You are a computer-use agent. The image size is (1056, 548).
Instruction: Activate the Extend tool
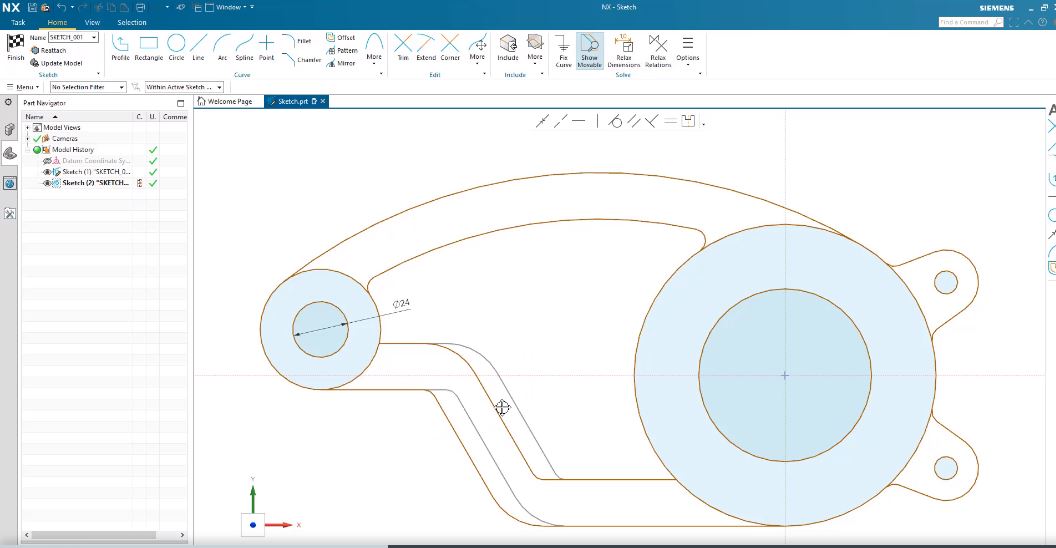coord(426,48)
